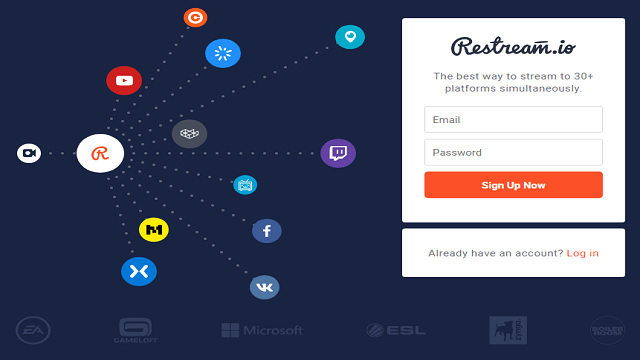Click the small blue TV icon
640x360 pixels.
pos(245,185)
